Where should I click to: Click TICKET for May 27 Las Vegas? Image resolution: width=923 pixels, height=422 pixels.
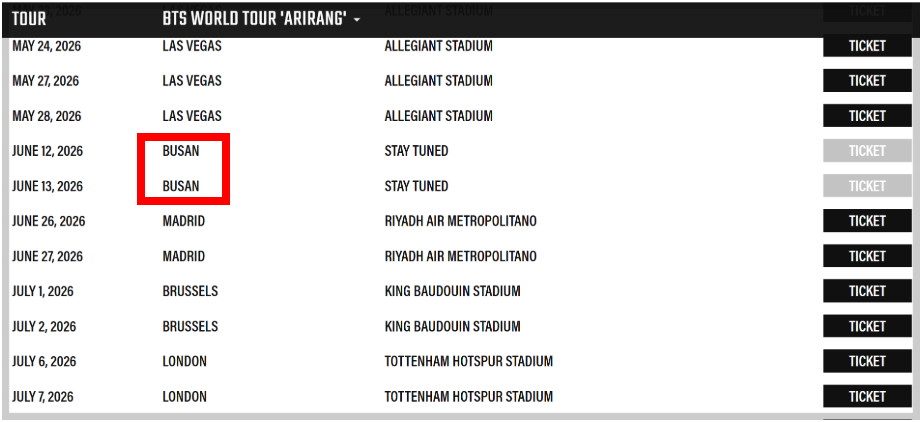[x=867, y=81]
